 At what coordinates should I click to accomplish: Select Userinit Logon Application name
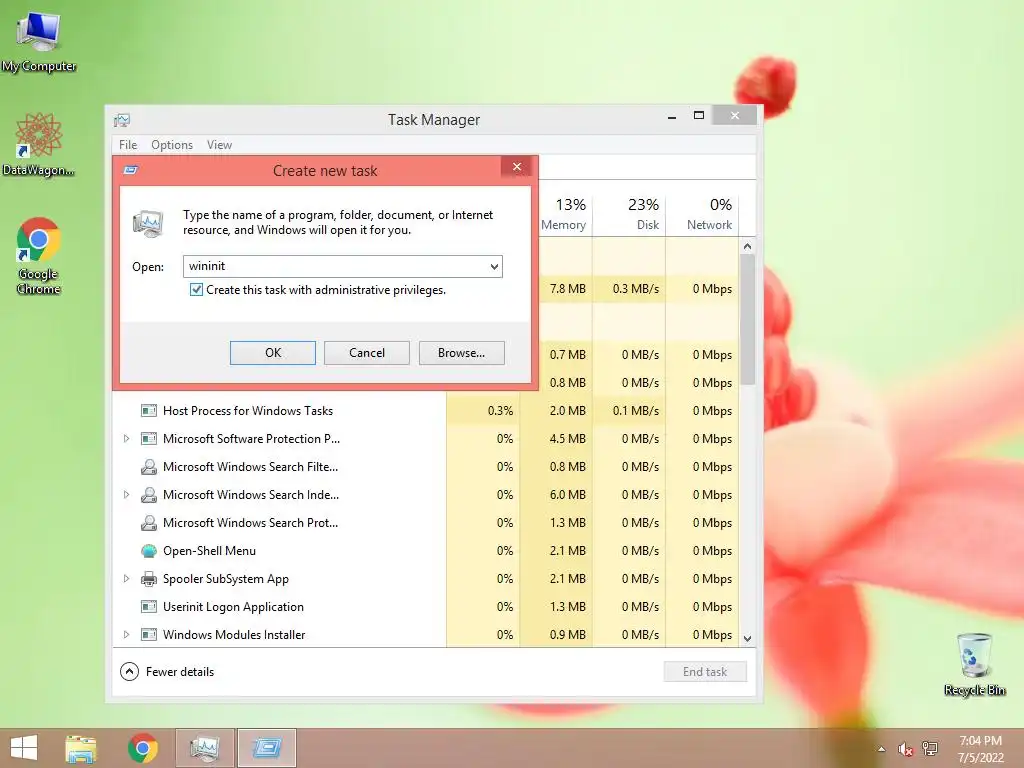tap(233, 607)
